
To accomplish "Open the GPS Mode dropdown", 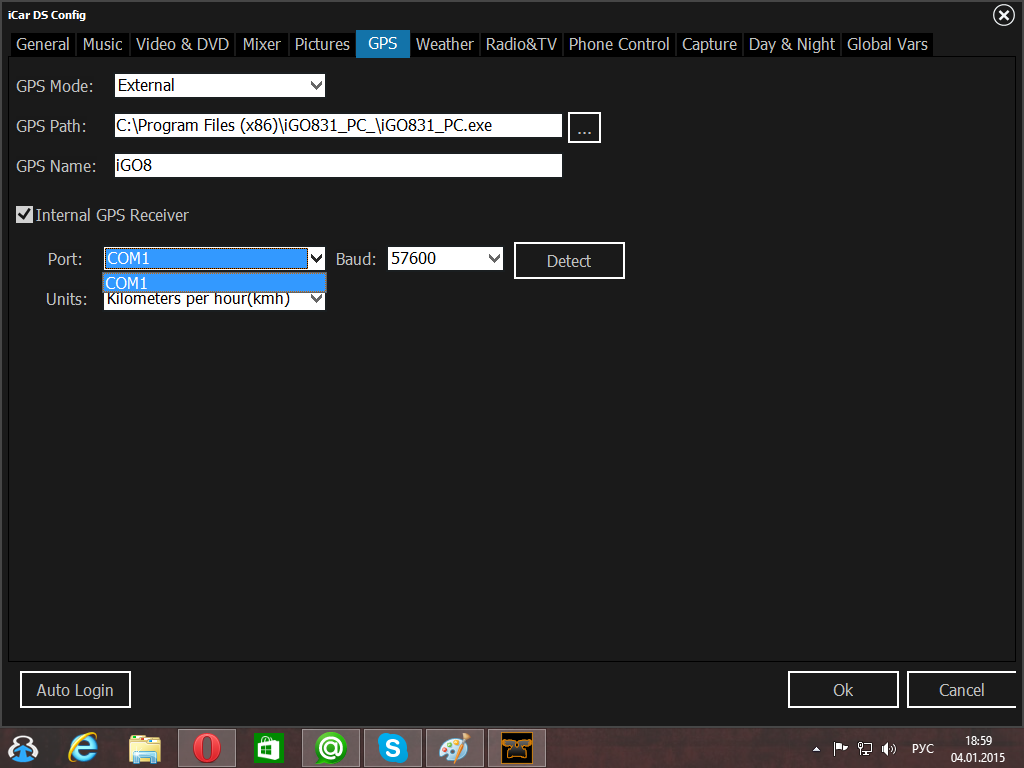I will 220,86.
